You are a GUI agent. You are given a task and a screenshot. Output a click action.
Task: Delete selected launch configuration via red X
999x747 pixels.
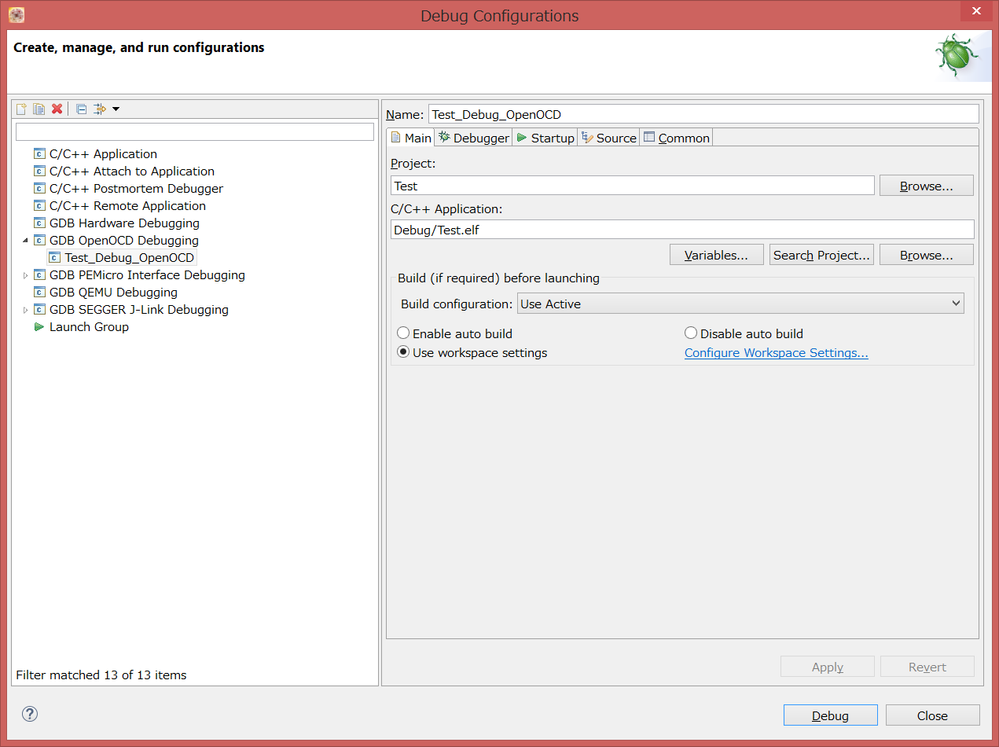[x=57, y=109]
